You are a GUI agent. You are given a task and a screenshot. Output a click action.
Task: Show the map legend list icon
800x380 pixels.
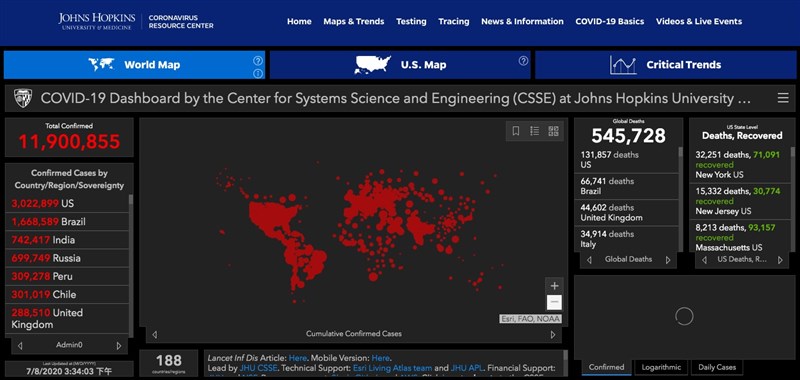coord(534,131)
